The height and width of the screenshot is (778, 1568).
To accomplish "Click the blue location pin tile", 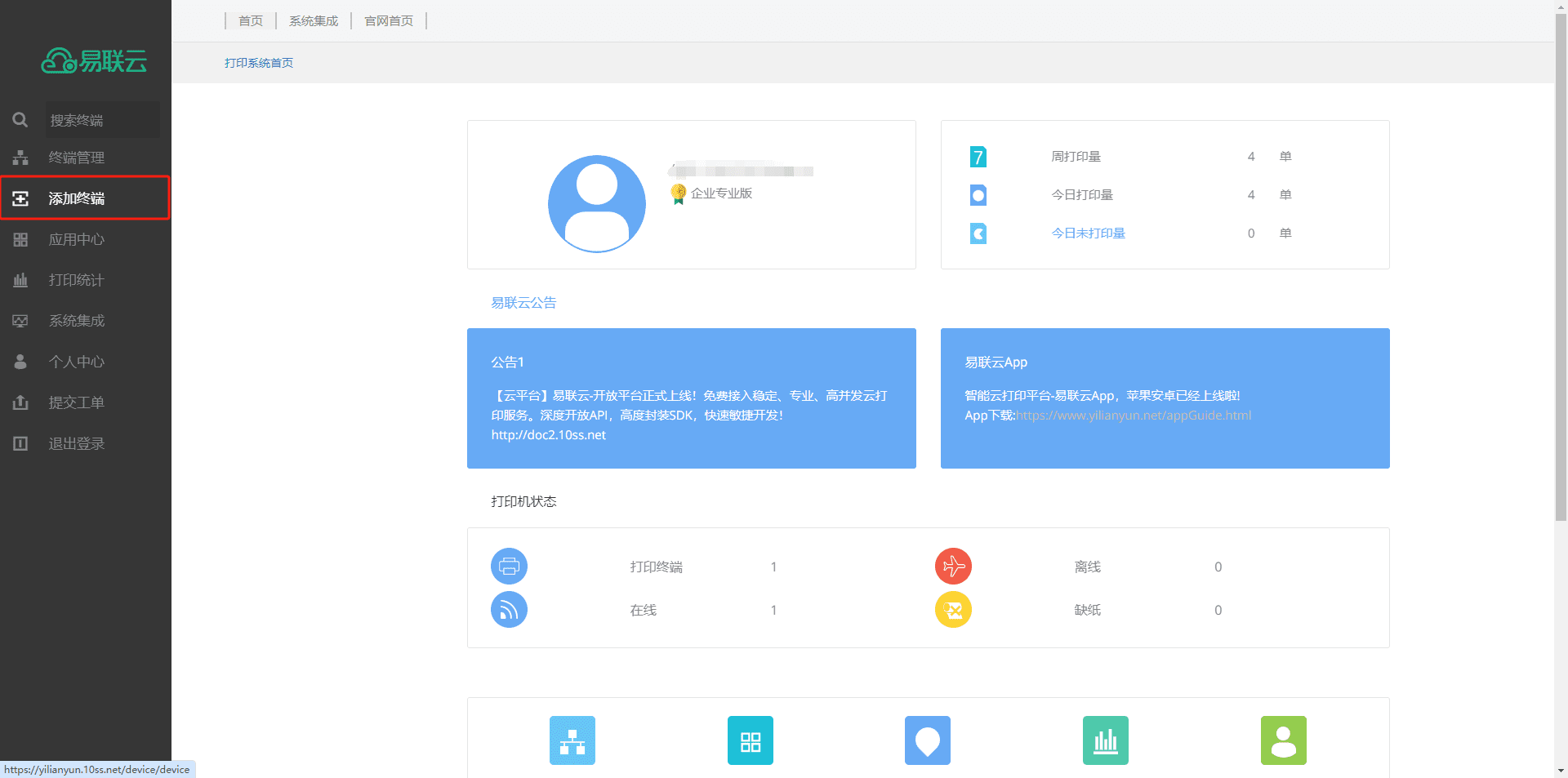I will click(927, 740).
